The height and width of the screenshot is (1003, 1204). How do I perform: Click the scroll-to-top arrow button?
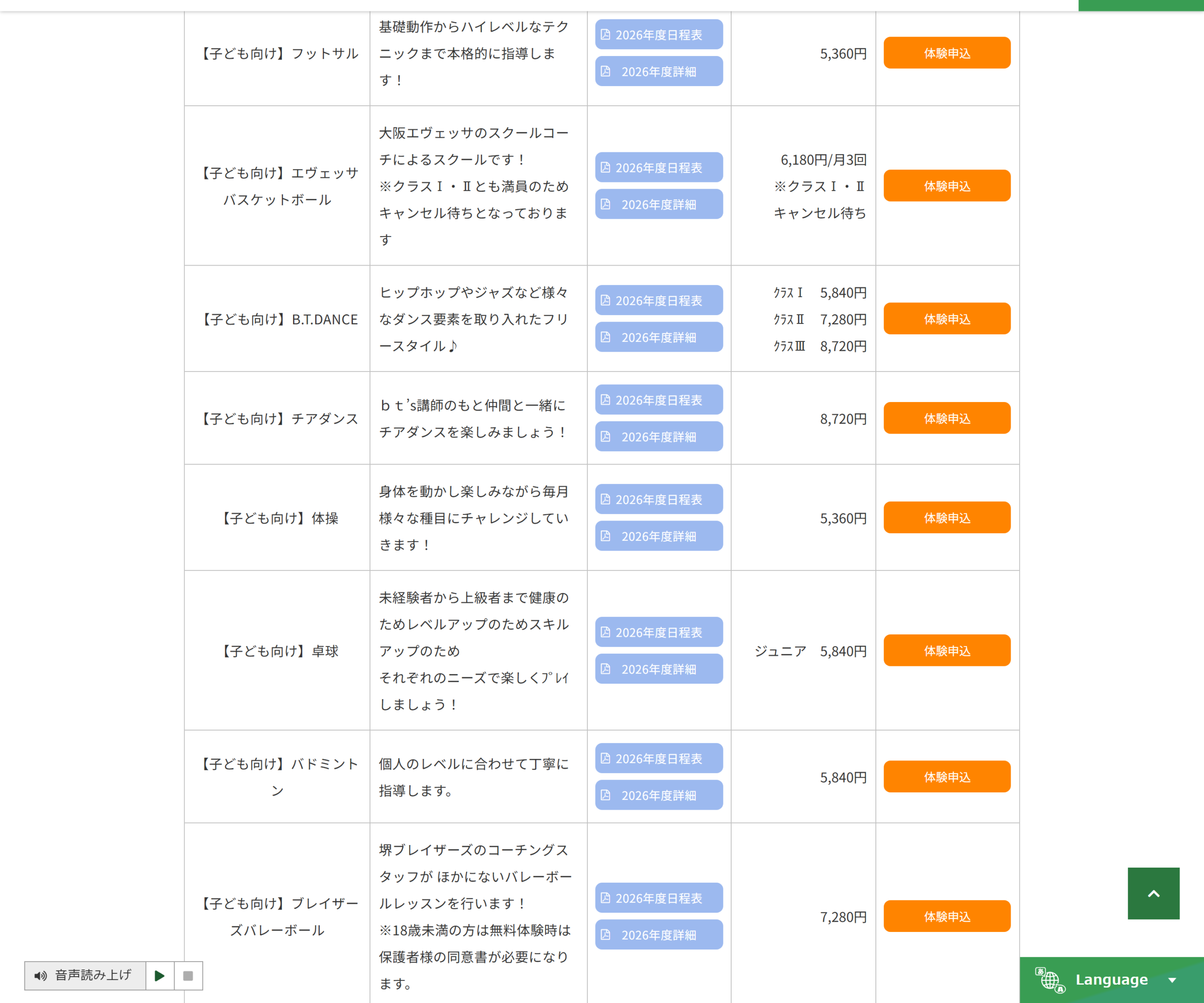tap(1154, 893)
